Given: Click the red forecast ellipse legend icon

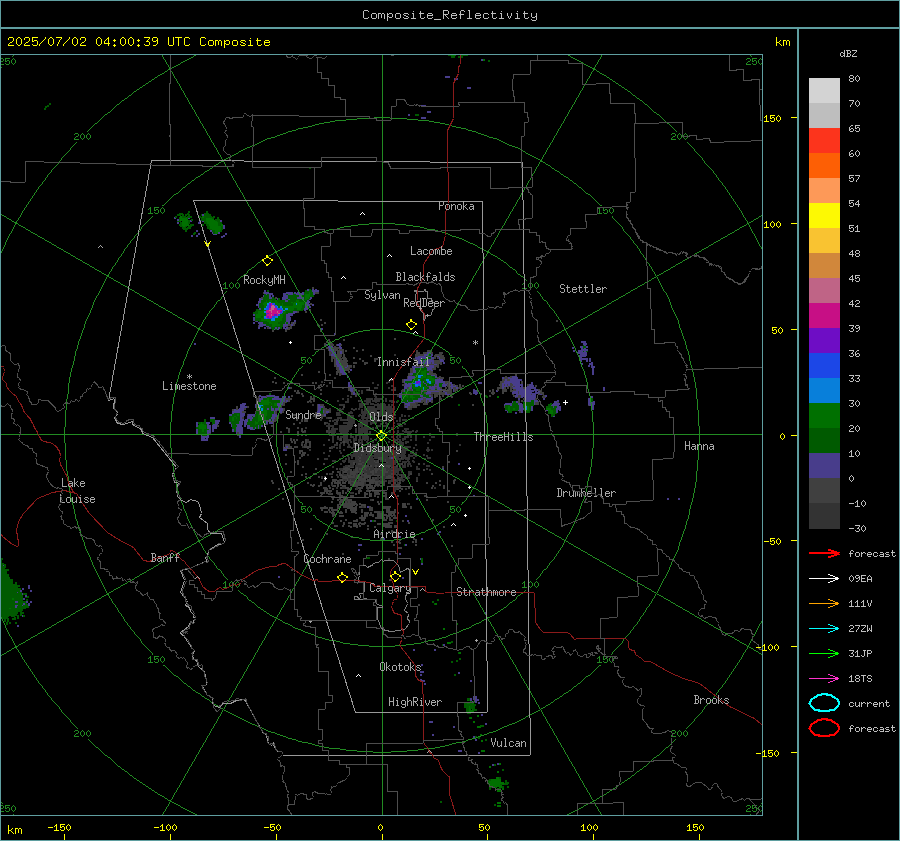Looking at the screenshot, I should click(x=824, y=728).
